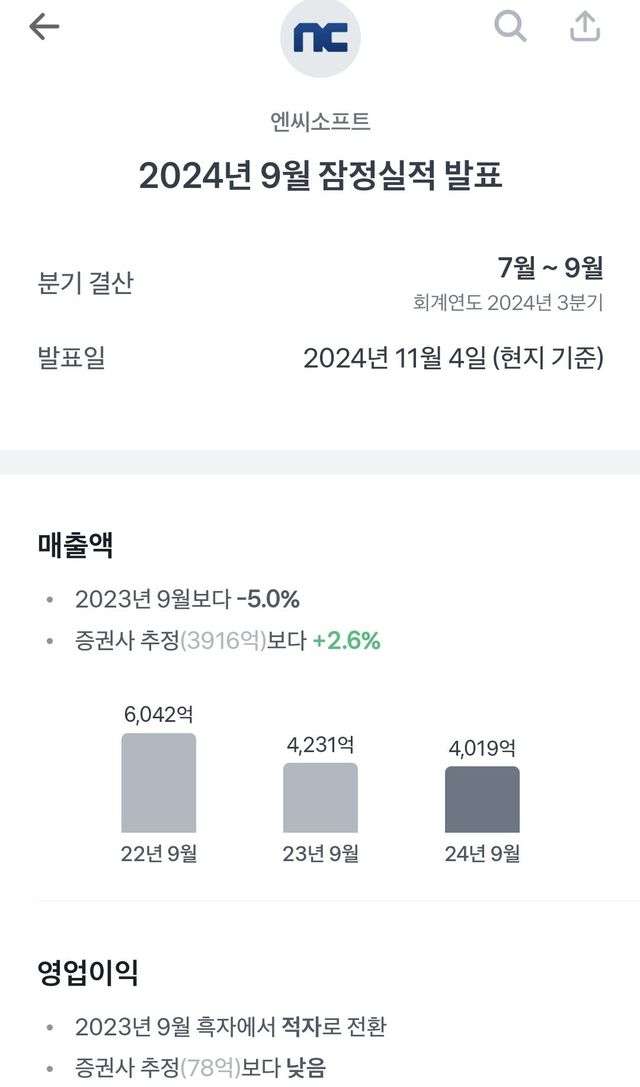The height and width of the screenshot is (1087, 640).
Task: Tap the 엔씨소프트 company name
Action: tap(320, 122)
